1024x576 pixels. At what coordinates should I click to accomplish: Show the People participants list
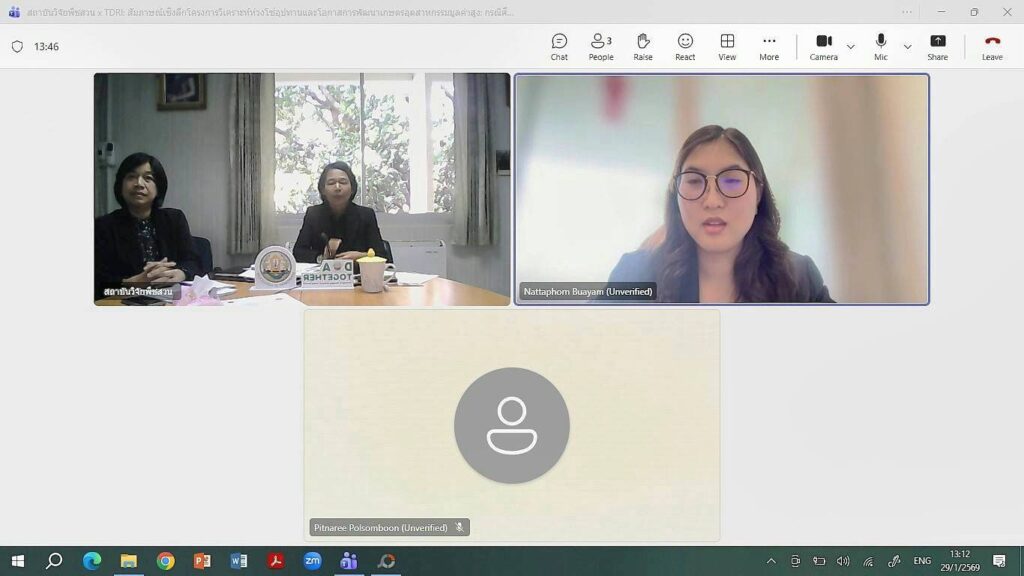tap(601, 46)
